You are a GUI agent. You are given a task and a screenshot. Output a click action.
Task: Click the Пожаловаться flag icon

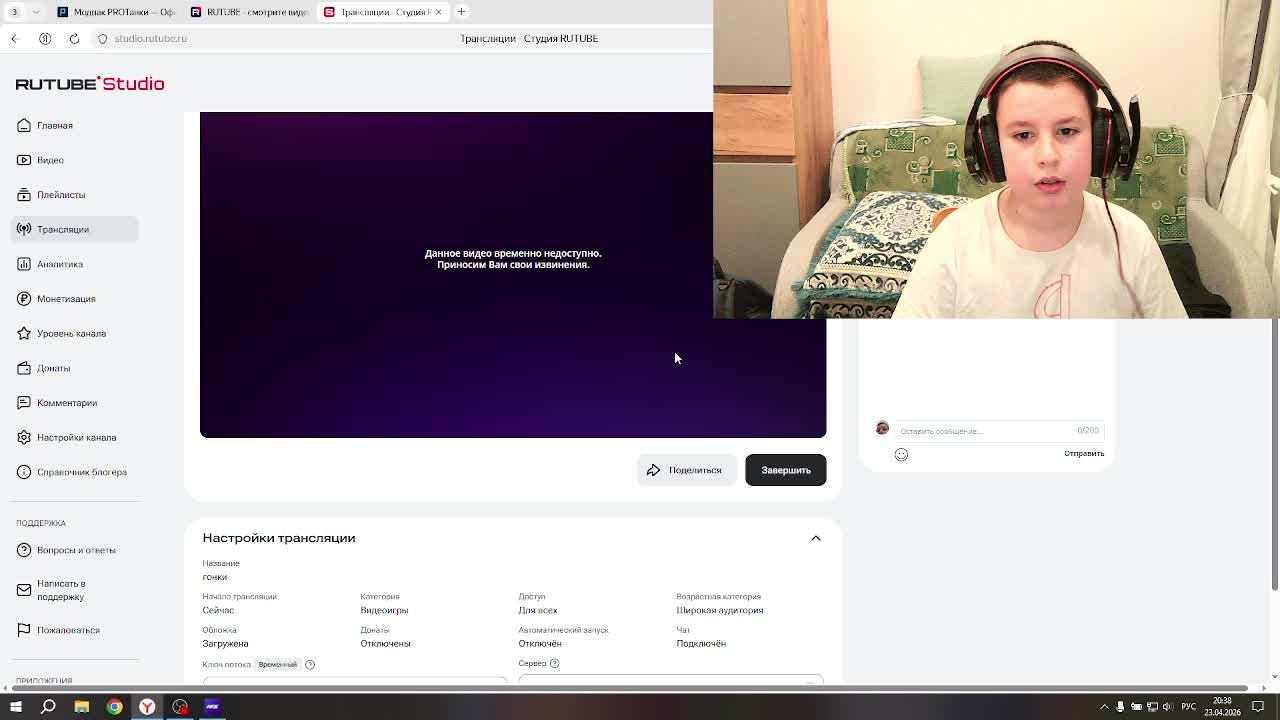pos(24,630)
